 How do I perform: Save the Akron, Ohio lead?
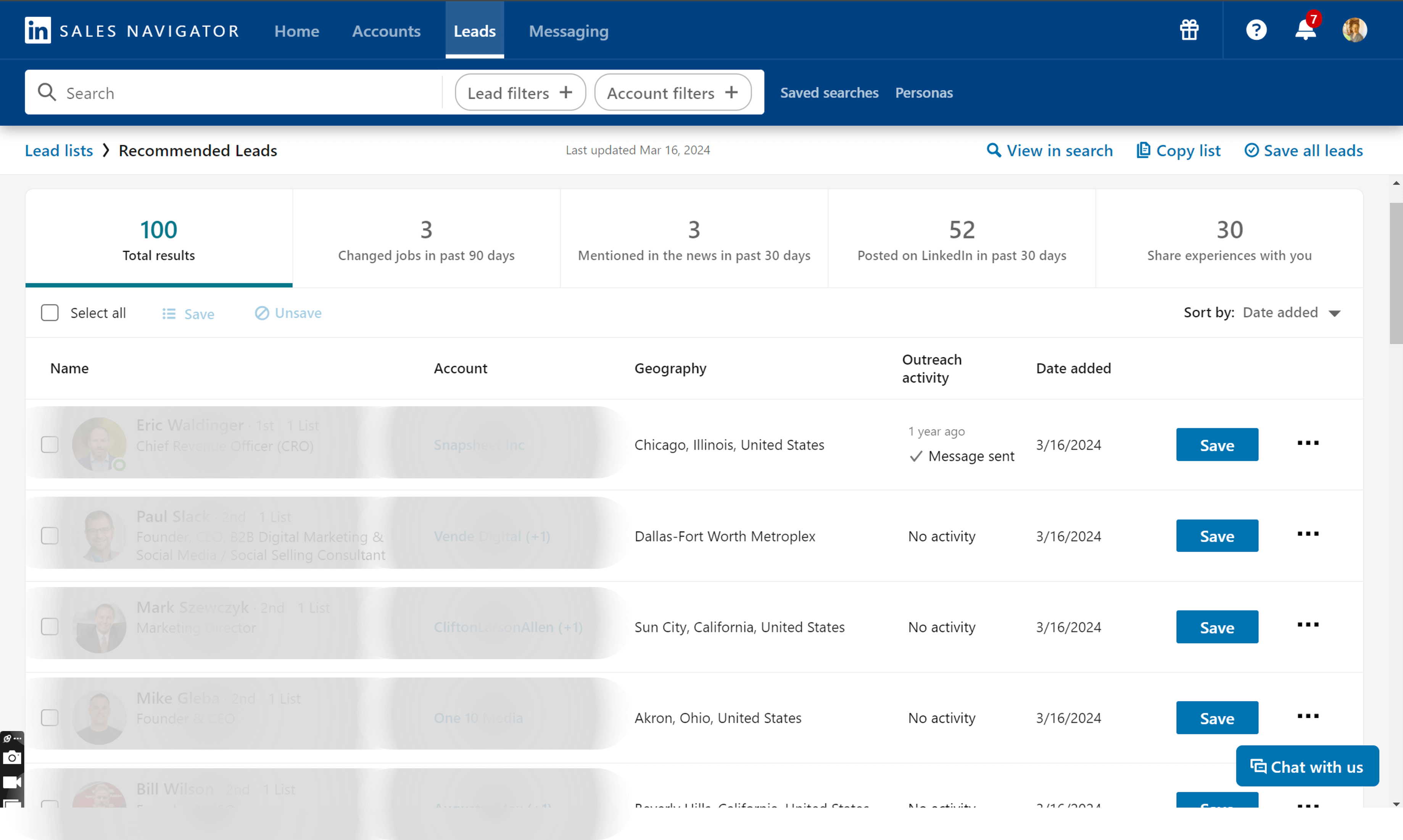click(x=1217, y=718)
